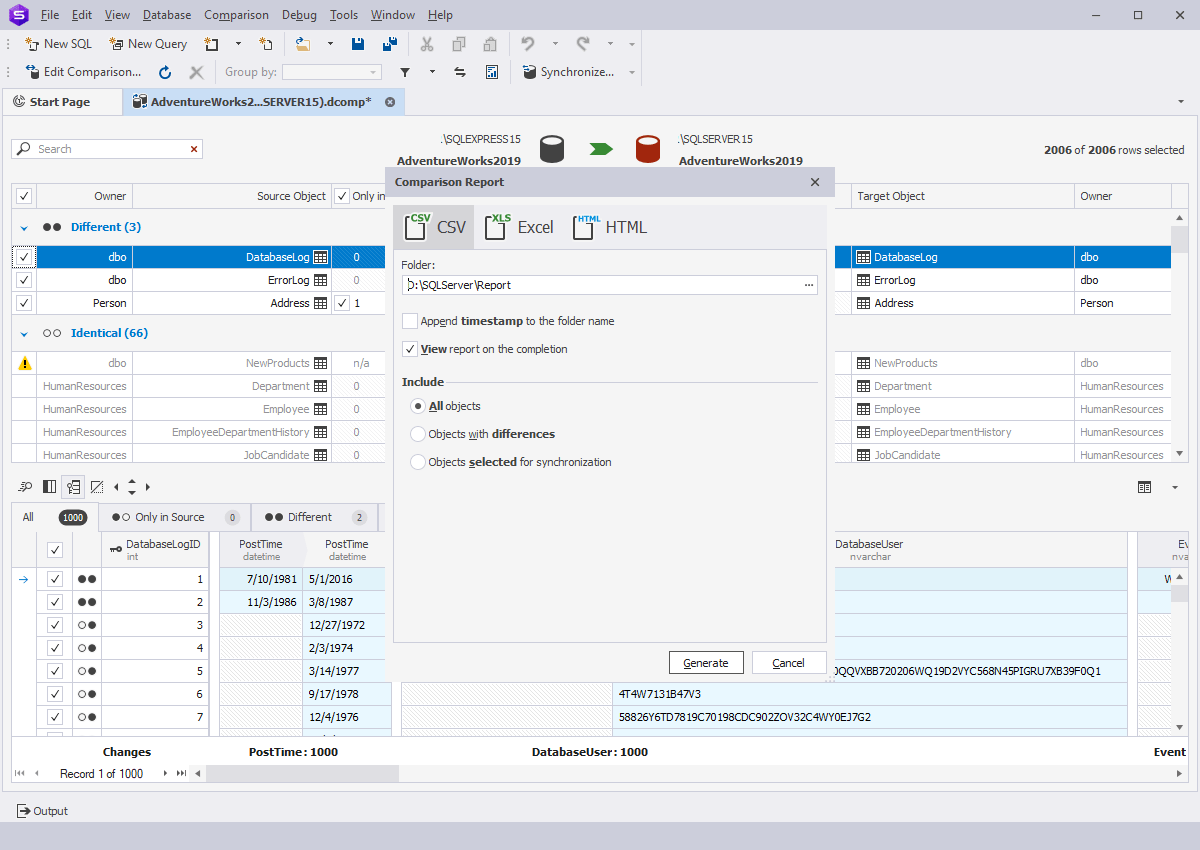Toggle checkbox for DatabaseLogID 3 record

coord(55,625)
